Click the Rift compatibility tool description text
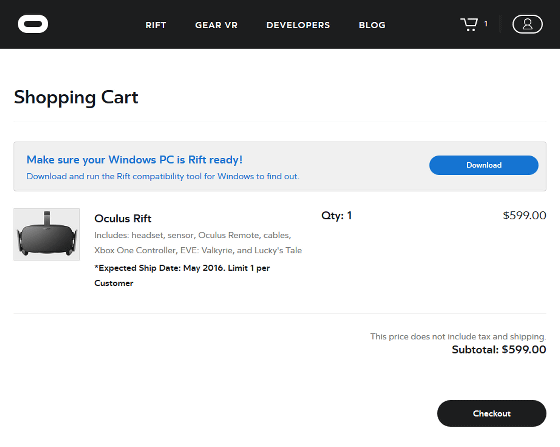 (163, 176)
